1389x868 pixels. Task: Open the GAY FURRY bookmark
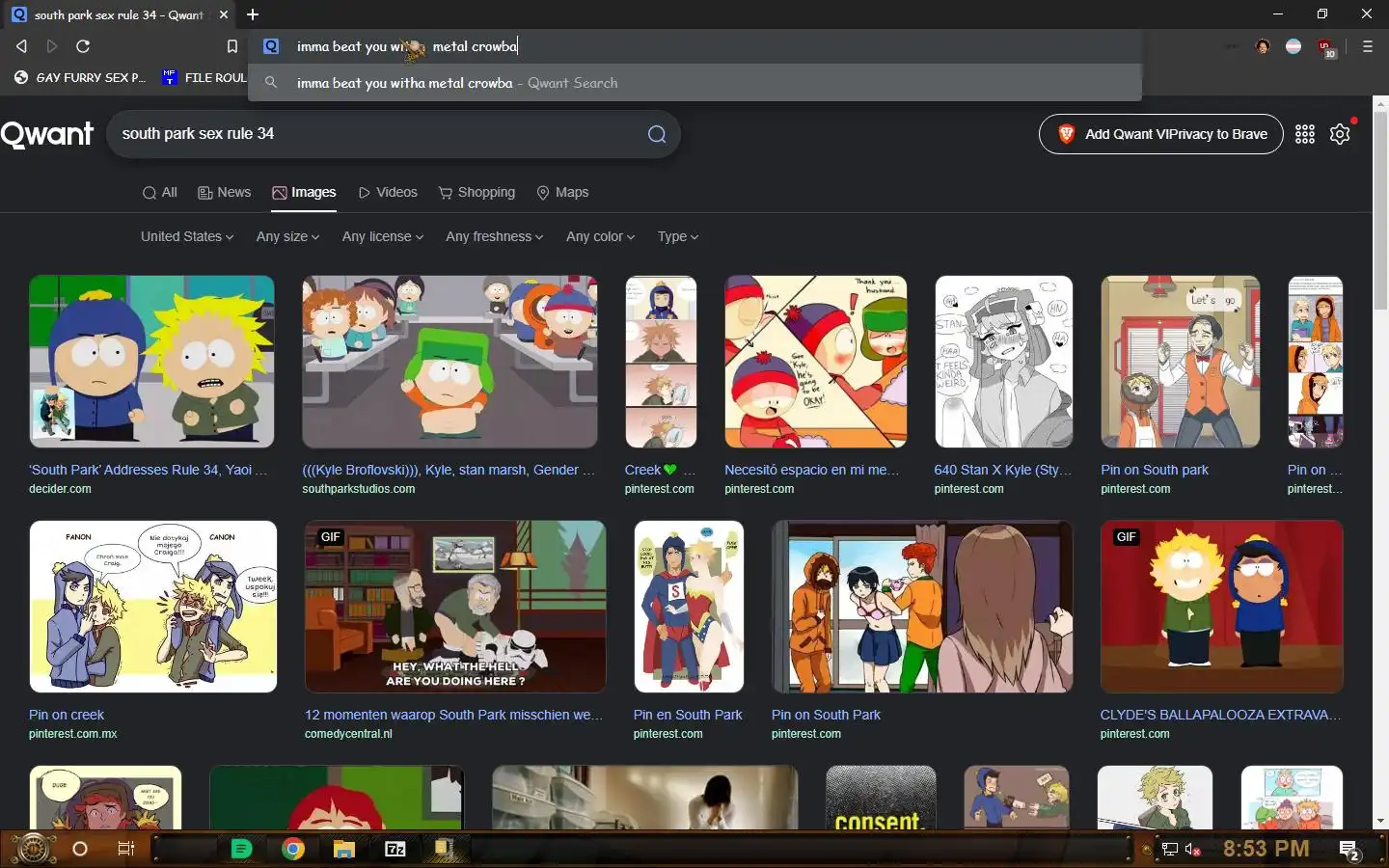80,77
